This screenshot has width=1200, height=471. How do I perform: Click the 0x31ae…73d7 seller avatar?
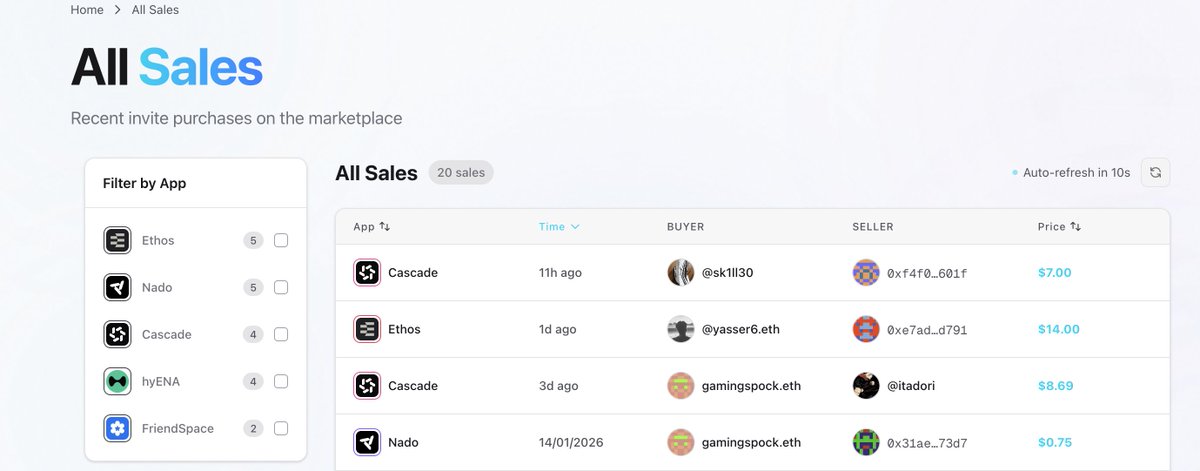(865, 442)
